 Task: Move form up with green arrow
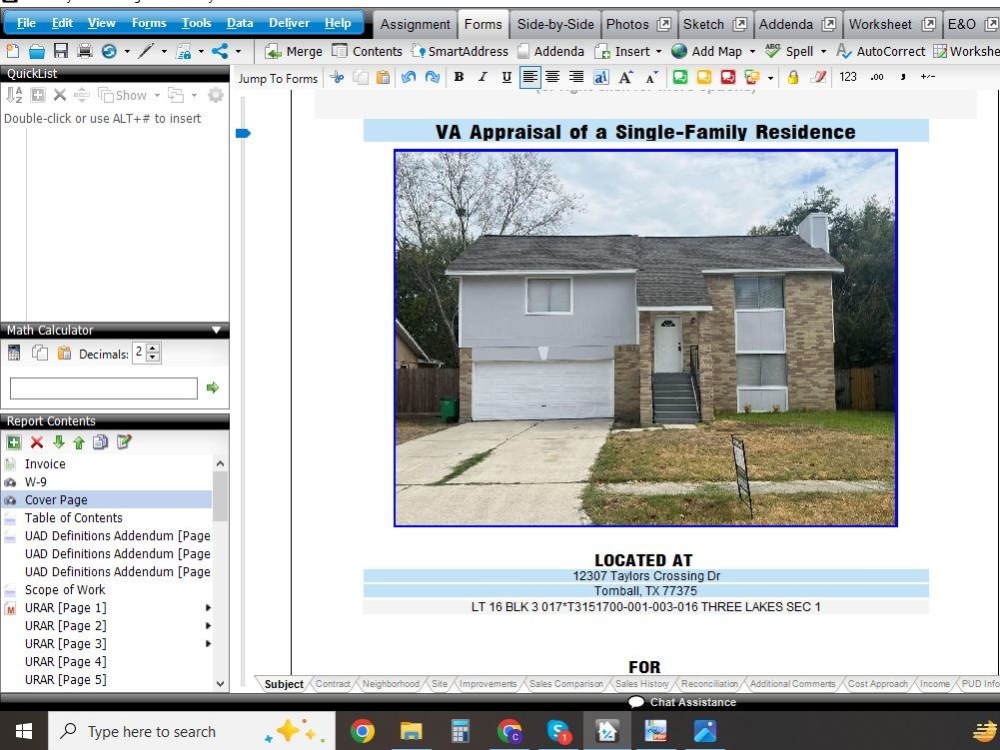(x=79, y=442)
